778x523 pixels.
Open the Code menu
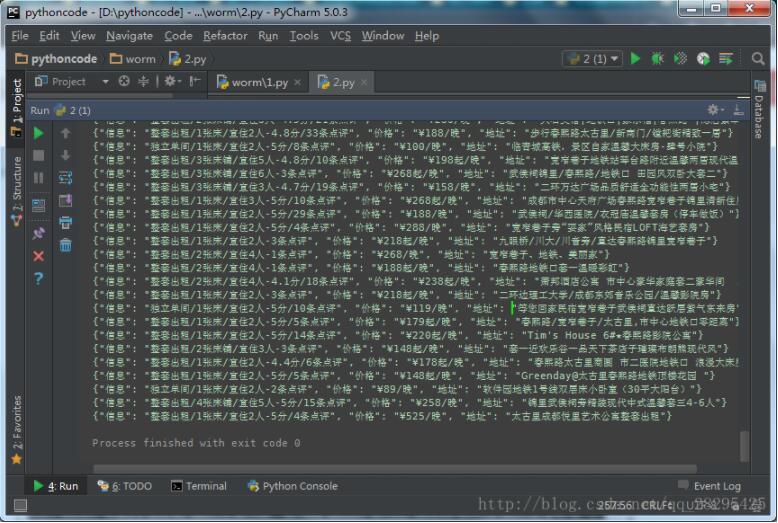click(178, 36)
